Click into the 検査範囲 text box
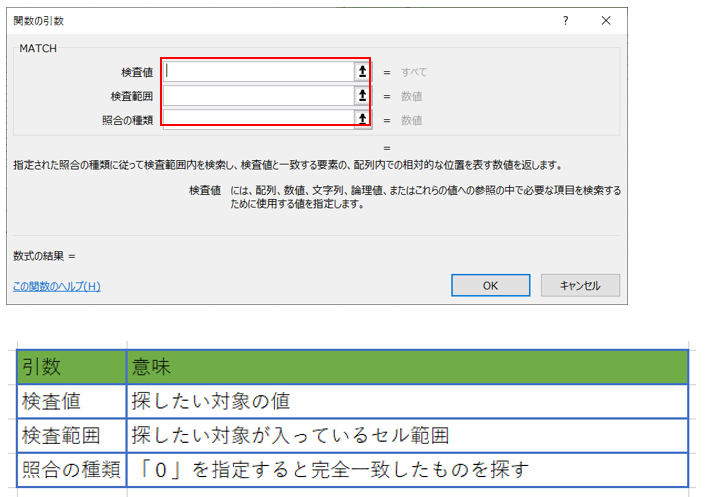Screen dimensions: 709x497 pos(258,95)
